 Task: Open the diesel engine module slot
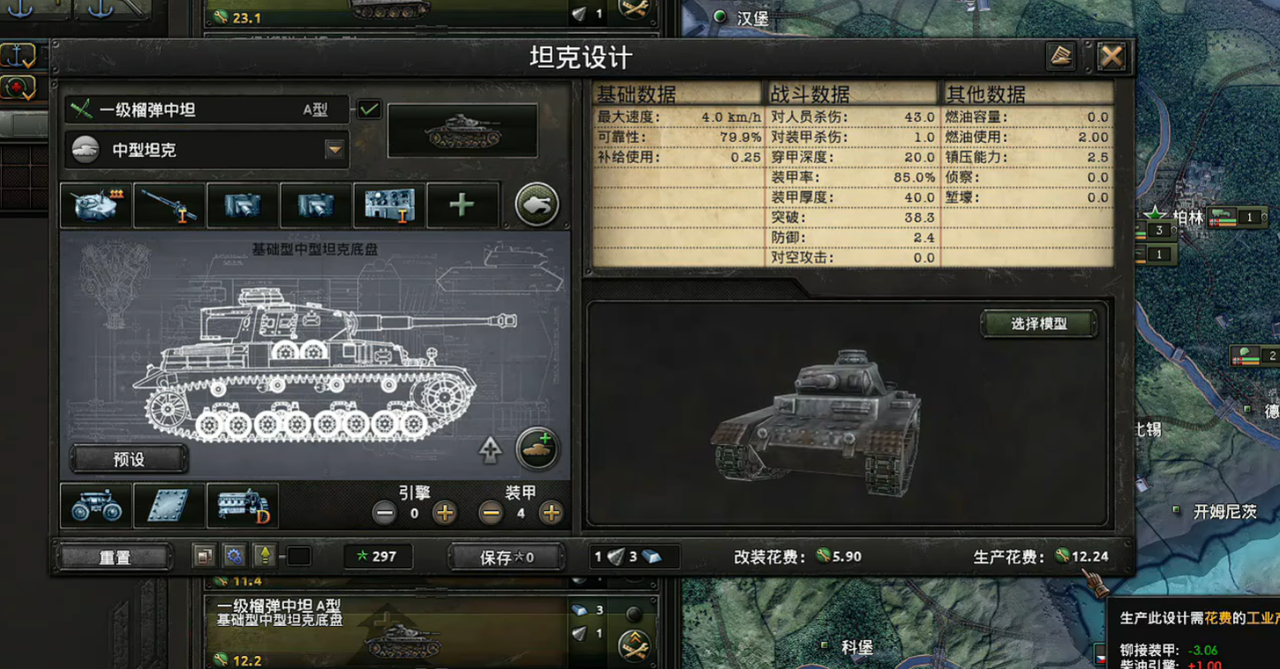242,506
